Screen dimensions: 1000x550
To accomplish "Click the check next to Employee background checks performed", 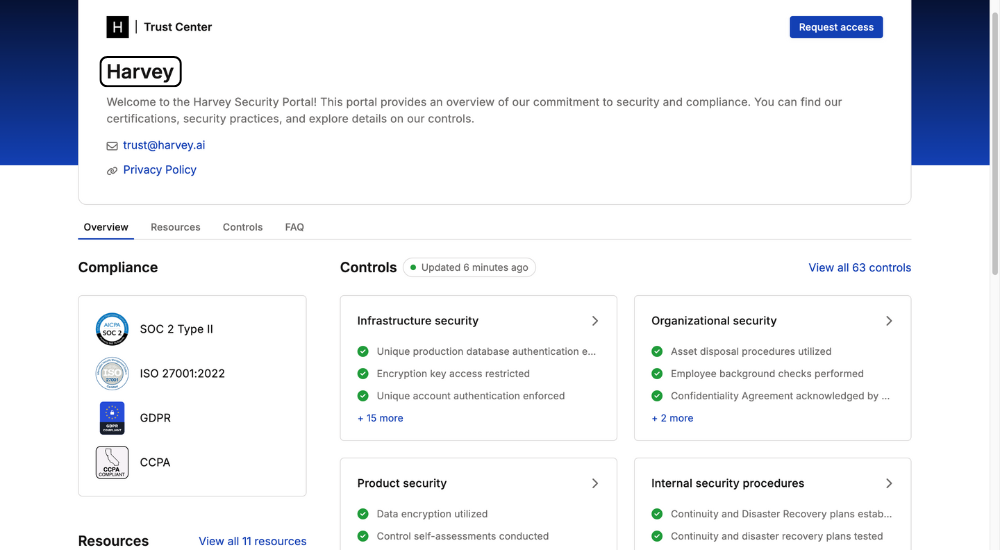I will 657,374.
